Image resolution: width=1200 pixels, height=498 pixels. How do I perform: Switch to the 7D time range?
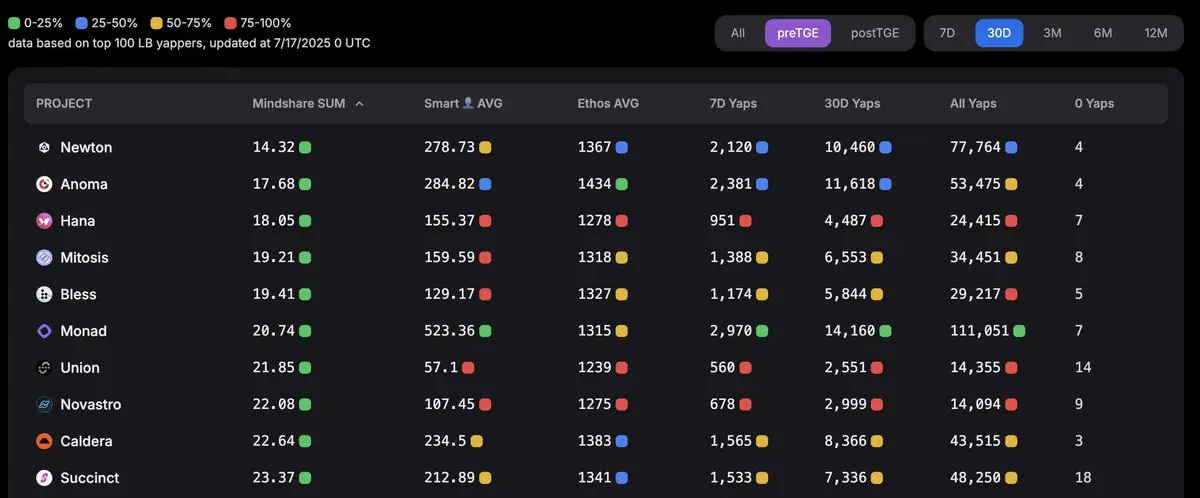[x=947, y=33]
